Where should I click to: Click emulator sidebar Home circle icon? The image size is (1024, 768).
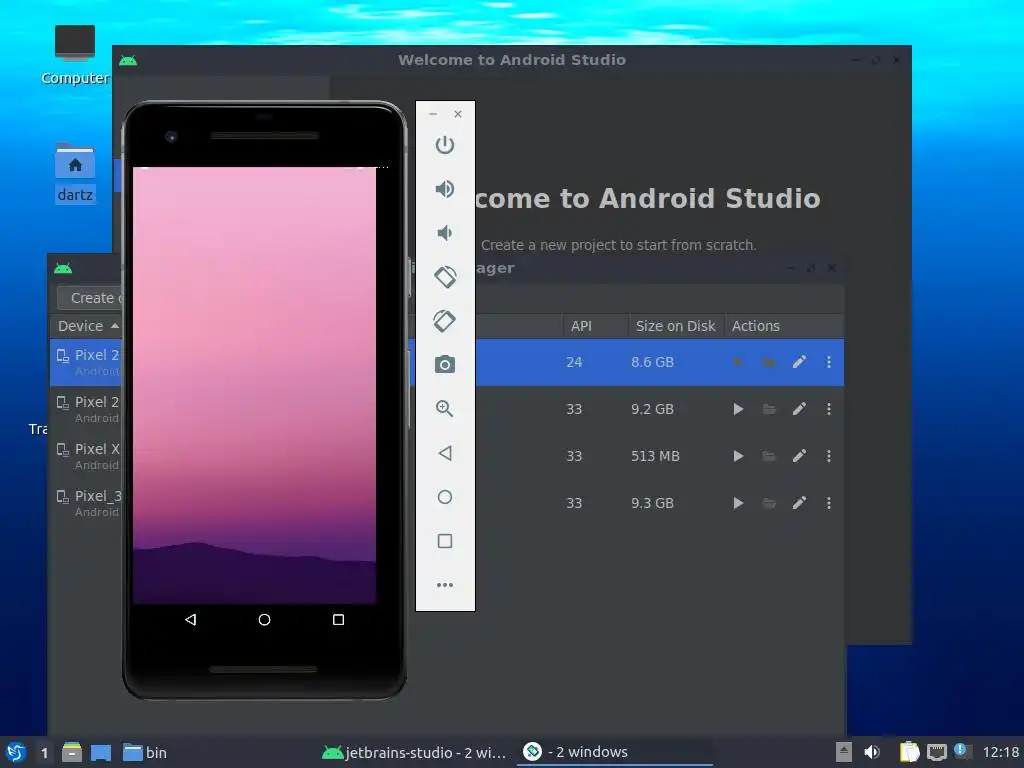445,497
